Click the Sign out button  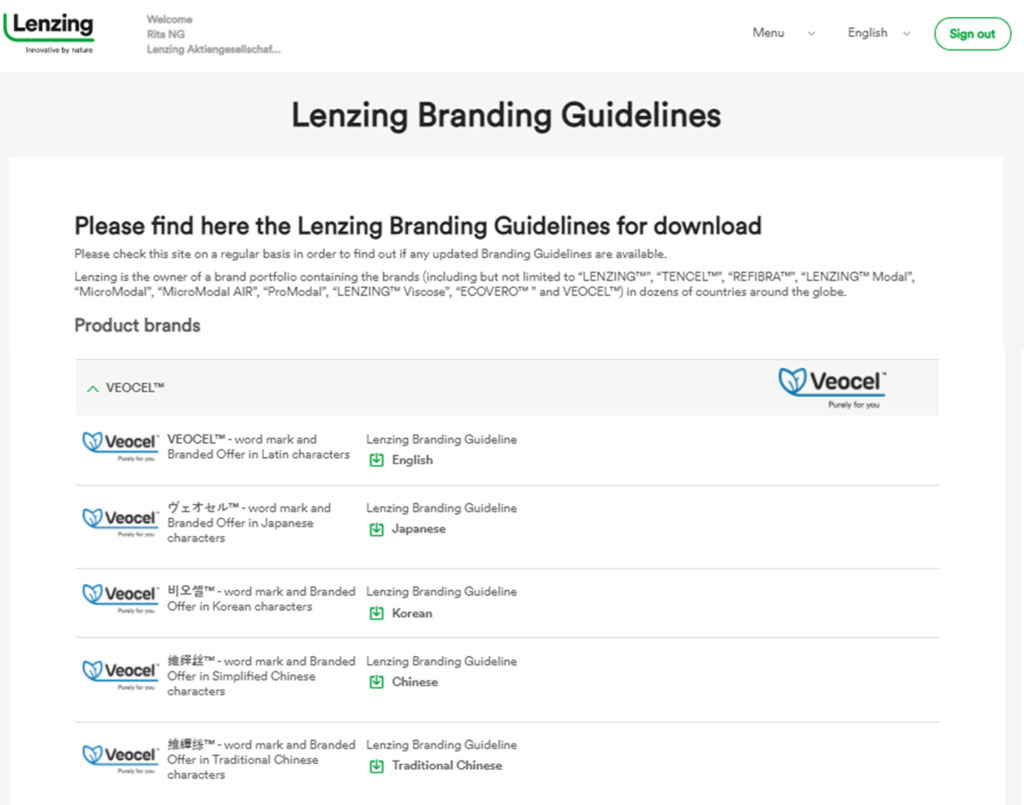click(972, 34)
